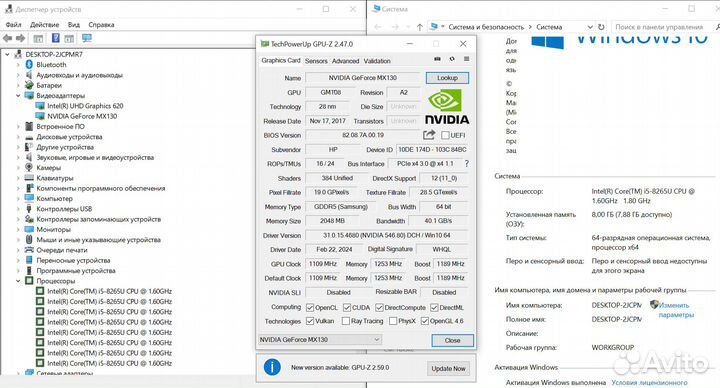This screenshot has width=720, height=388.
Task: Expand the Другие устройства node
Action: click(18, 147)
